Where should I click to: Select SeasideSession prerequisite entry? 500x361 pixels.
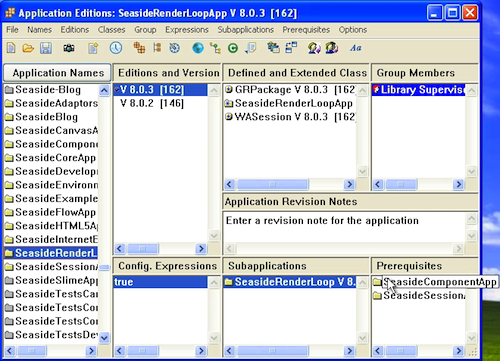(419, 295)
